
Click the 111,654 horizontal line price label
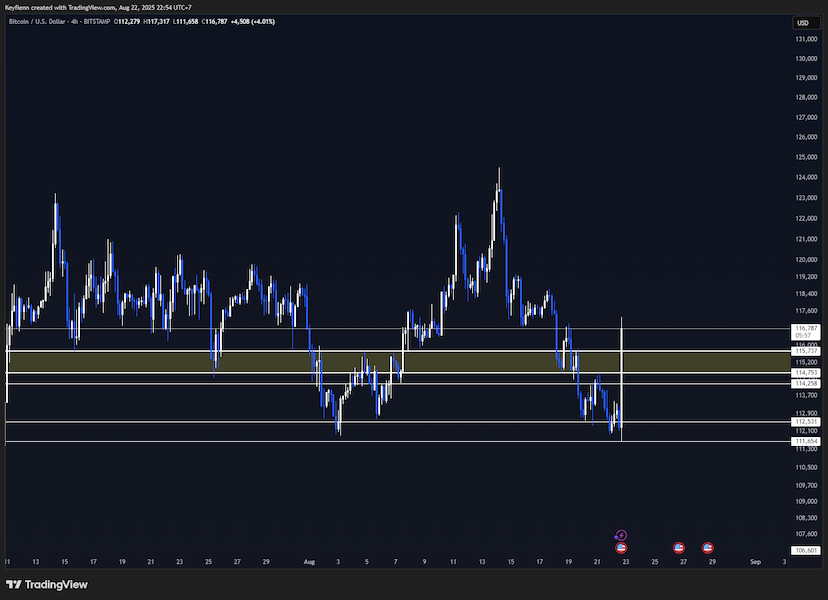[x=806, y=441]
